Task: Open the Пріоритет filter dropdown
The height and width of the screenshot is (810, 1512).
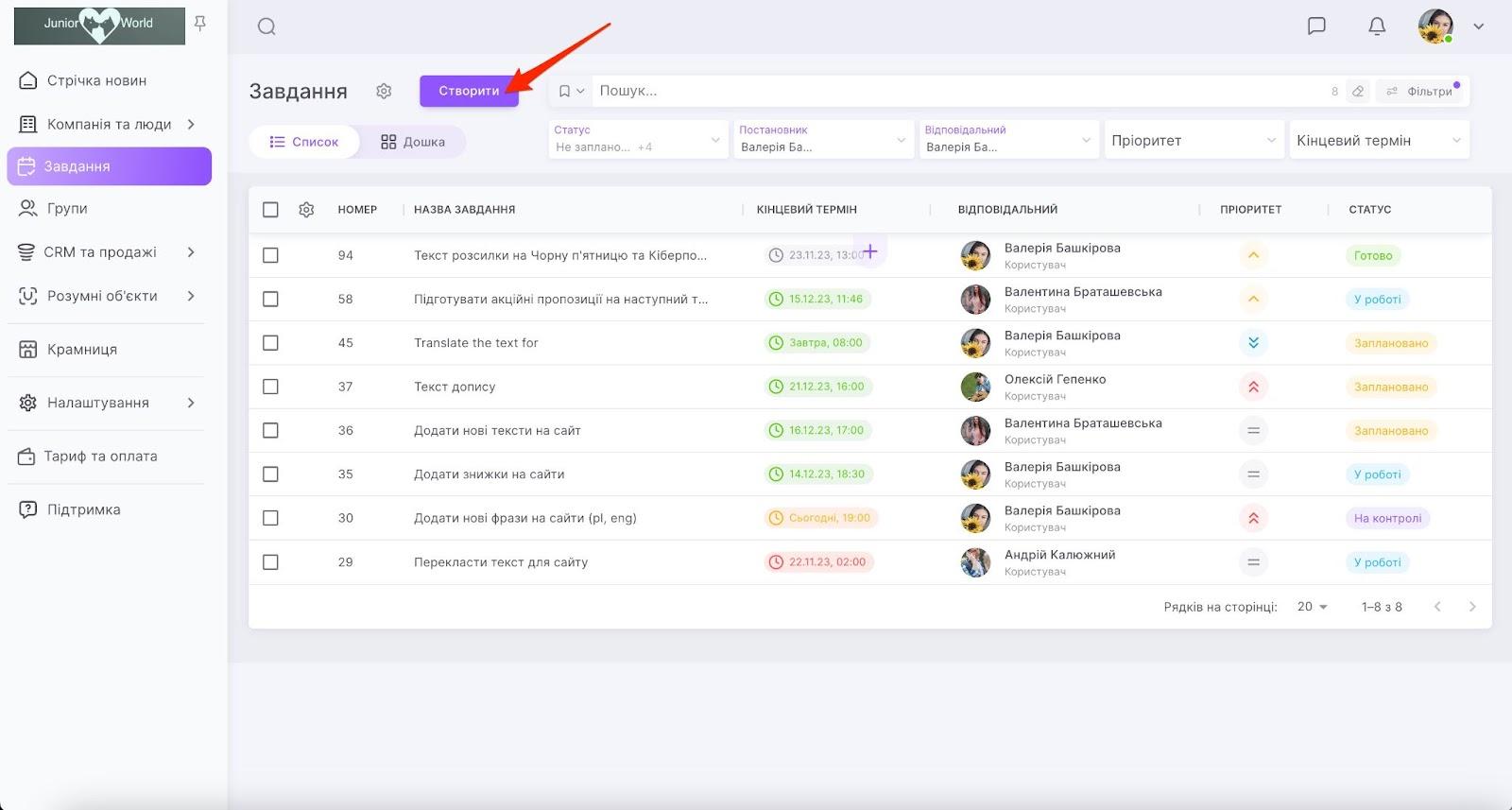Action: (x=1194, y=141)
